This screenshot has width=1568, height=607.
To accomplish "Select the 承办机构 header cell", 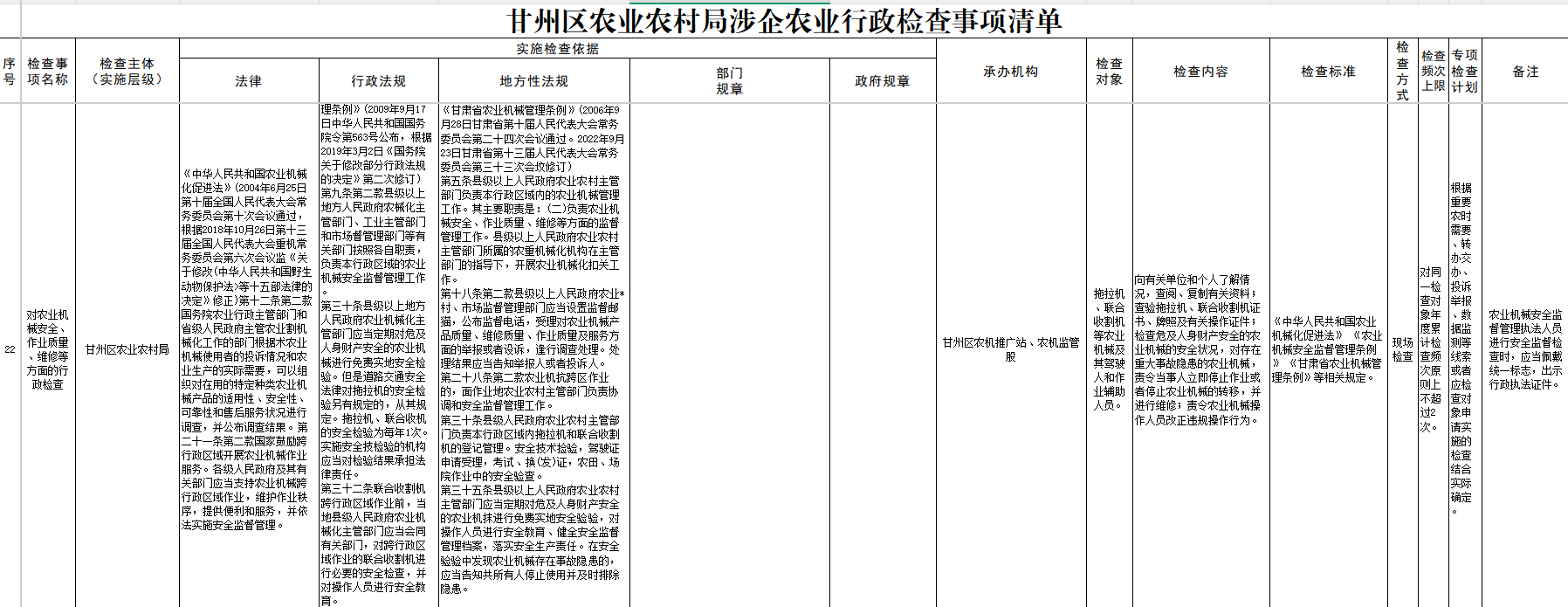I will click(1010, 72).
